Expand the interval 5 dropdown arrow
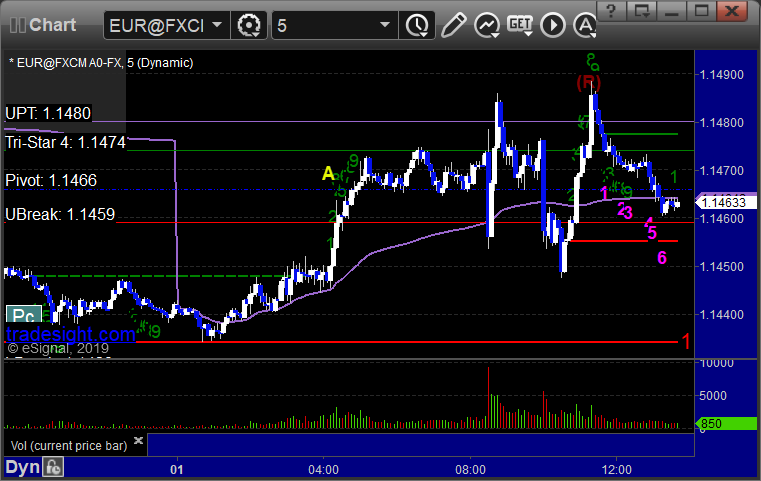761x481 pixels. point(385,24)
